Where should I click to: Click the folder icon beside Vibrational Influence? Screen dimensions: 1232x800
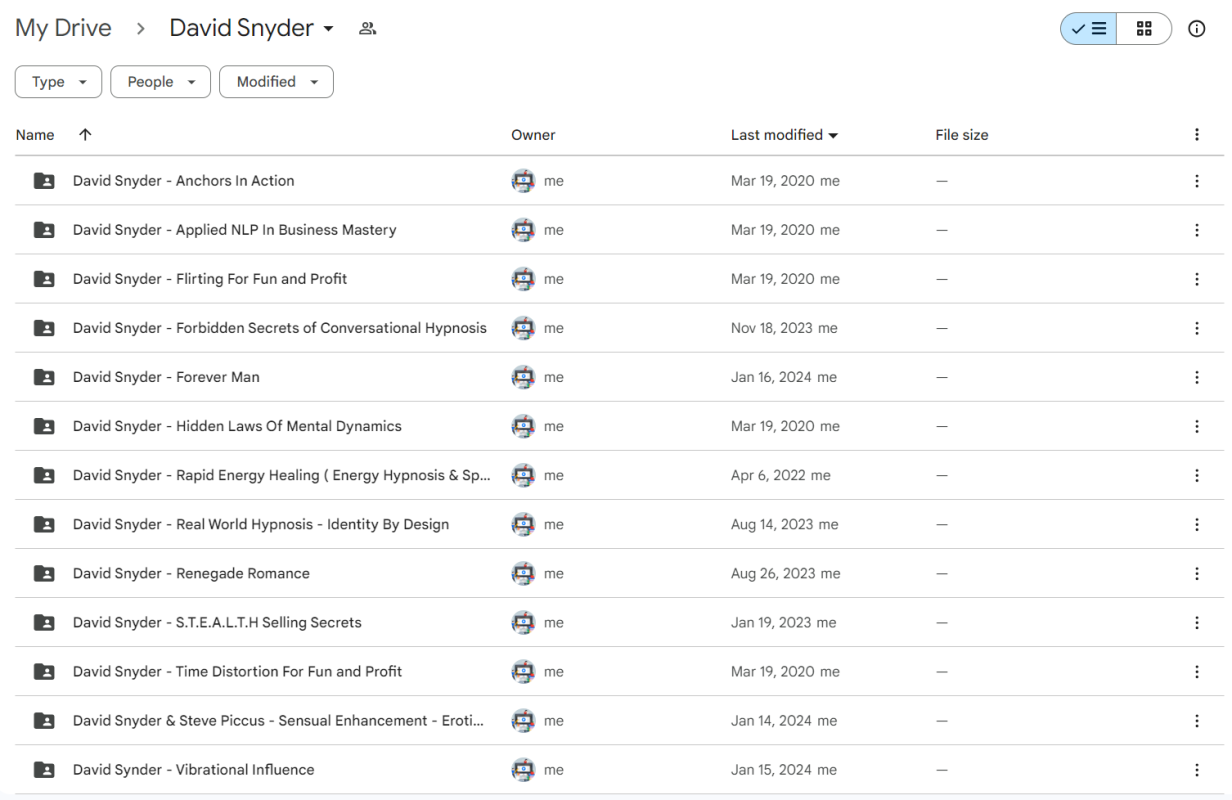pyautogui.click(x=43, y=769)
